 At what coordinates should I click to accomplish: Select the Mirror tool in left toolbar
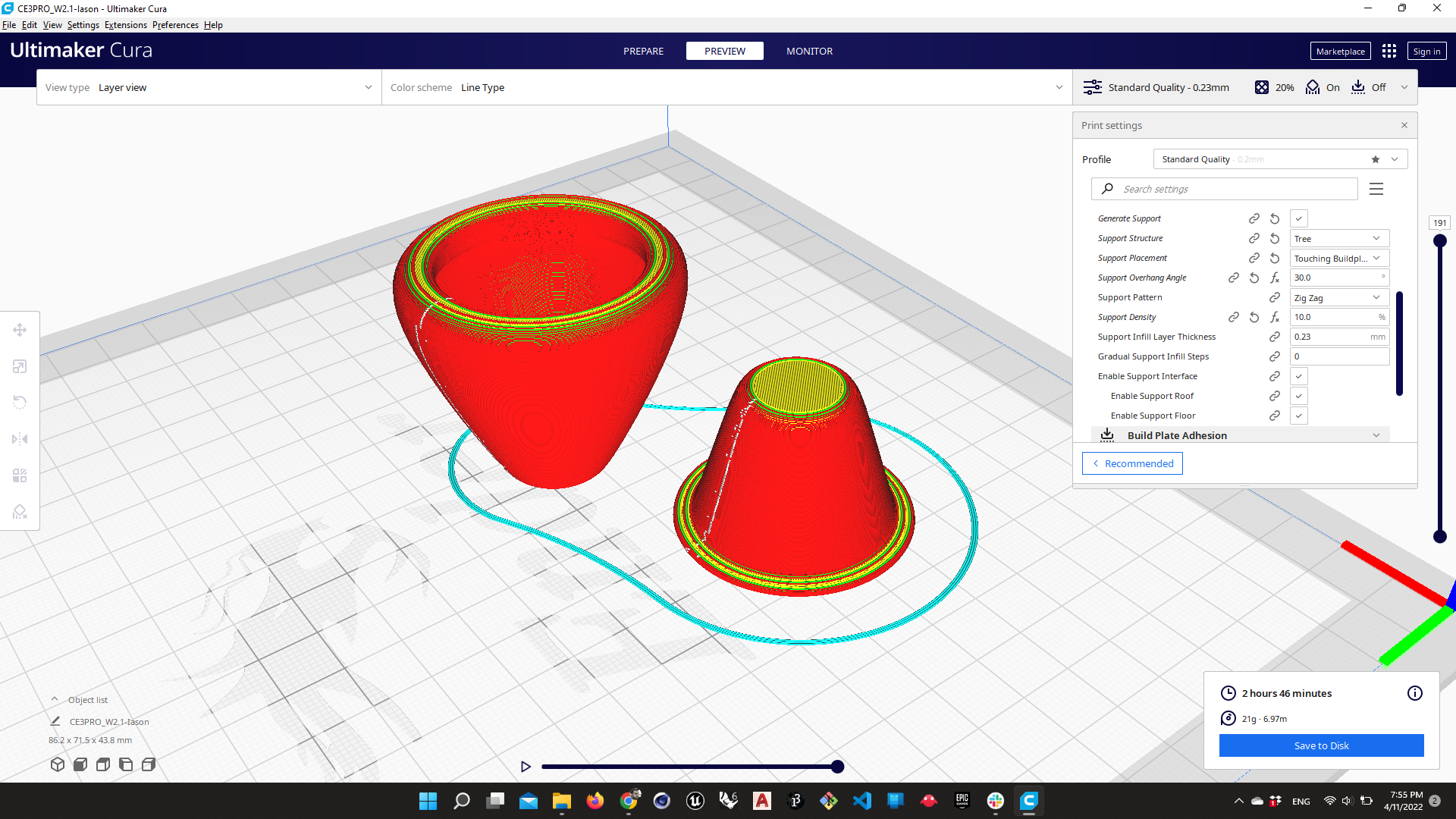point(20,439)
